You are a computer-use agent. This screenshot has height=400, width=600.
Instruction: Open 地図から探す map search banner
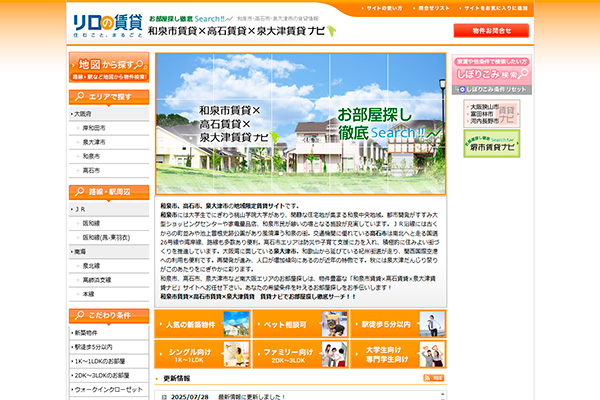109,67
